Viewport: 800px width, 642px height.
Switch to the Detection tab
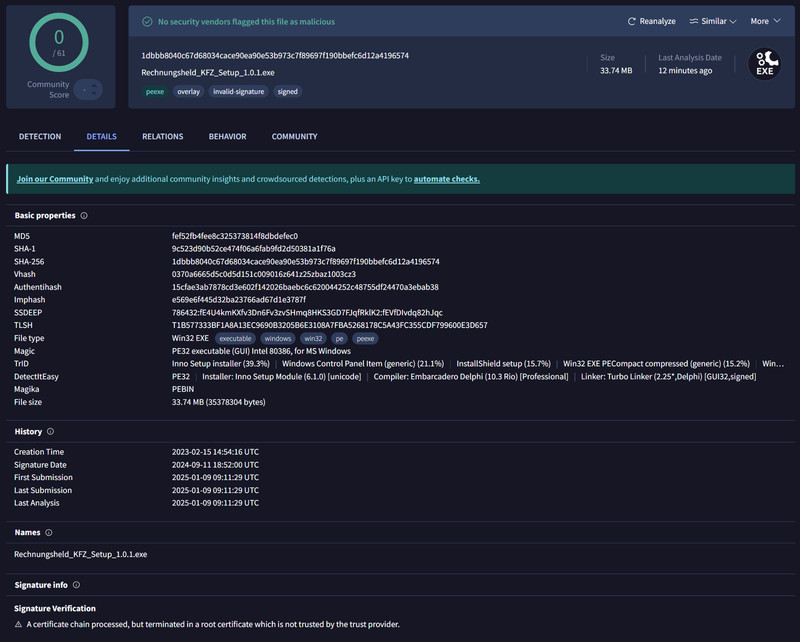pyautogui.click(x=40, y=137)
